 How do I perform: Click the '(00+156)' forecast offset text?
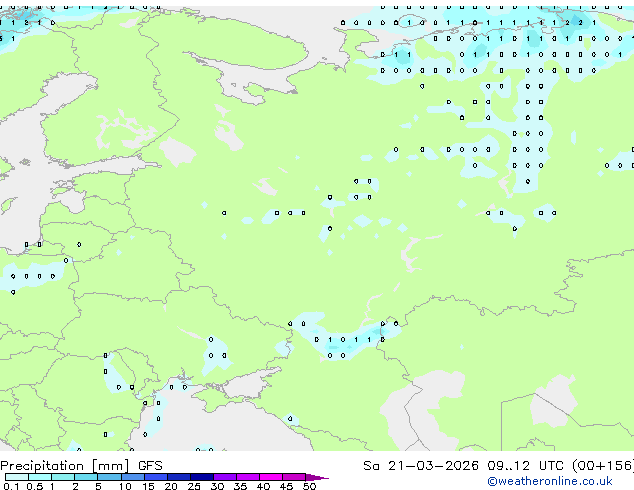click(603, 466)
